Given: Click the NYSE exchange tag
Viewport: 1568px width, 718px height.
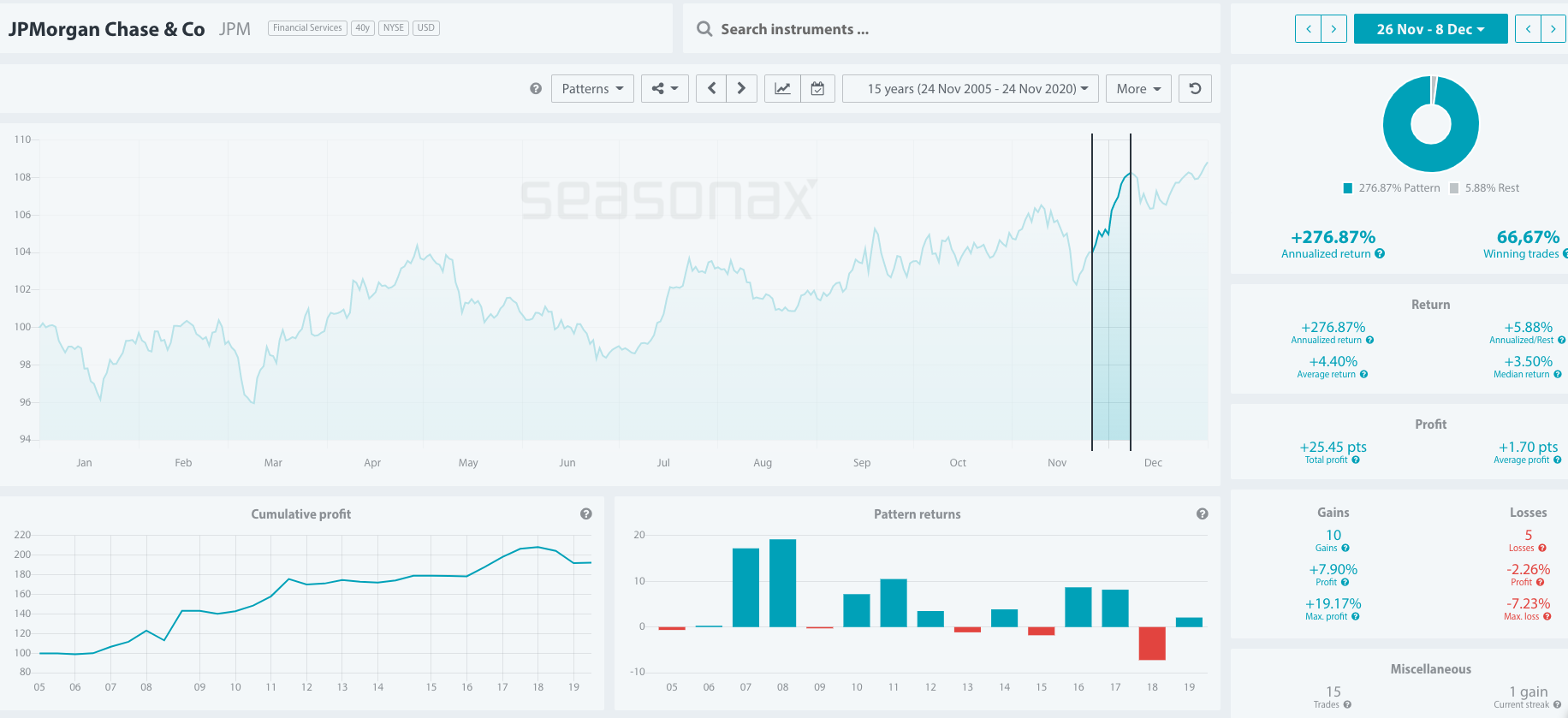Looking at the screenshot, I should click(x=394, y=27).
